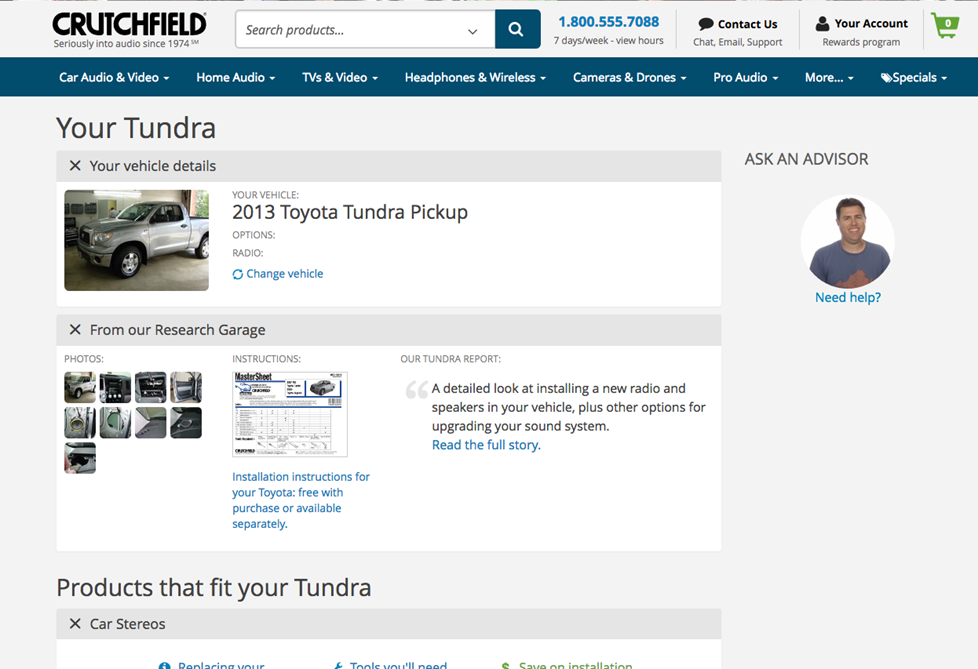
Task: Click the 2013 Toyota Tundra vehicle photo
Action: point(137,240)
